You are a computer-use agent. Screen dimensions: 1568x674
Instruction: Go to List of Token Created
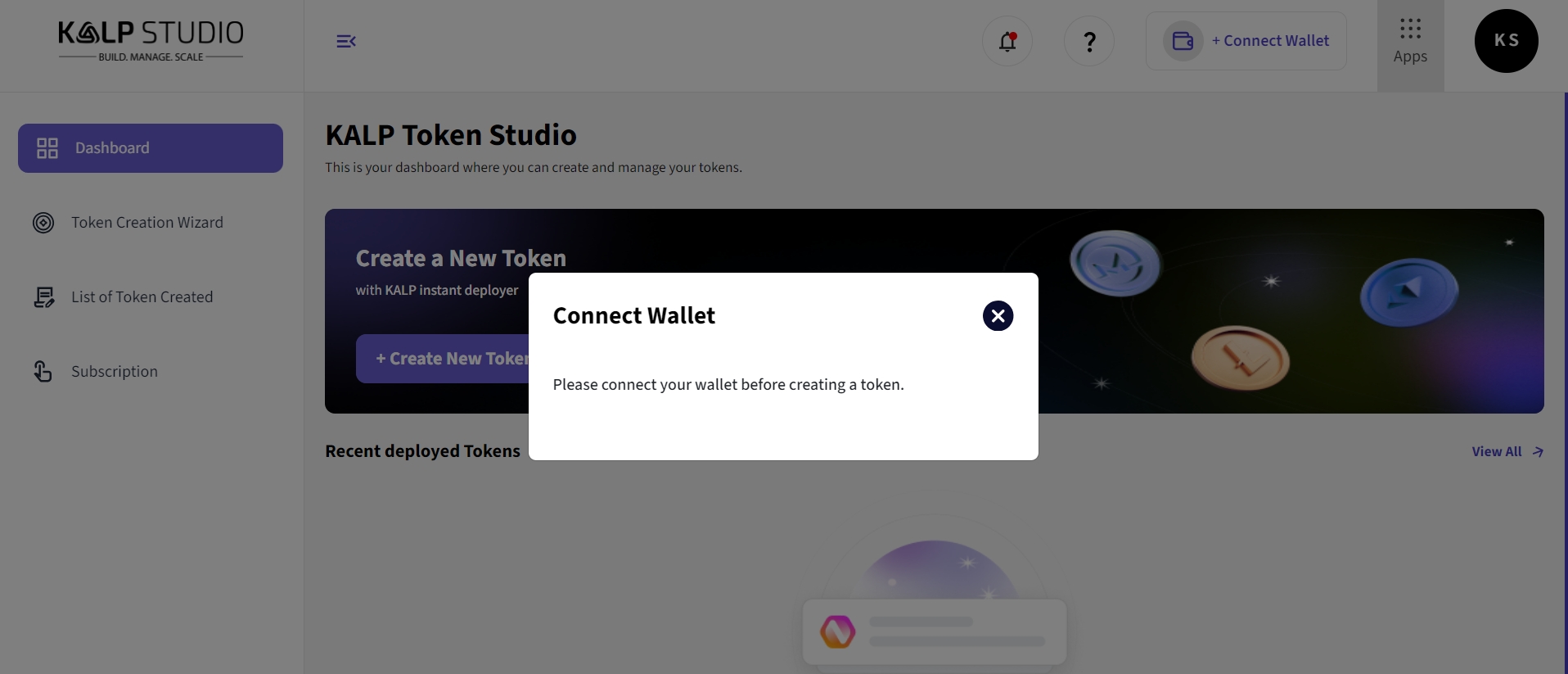142,297
